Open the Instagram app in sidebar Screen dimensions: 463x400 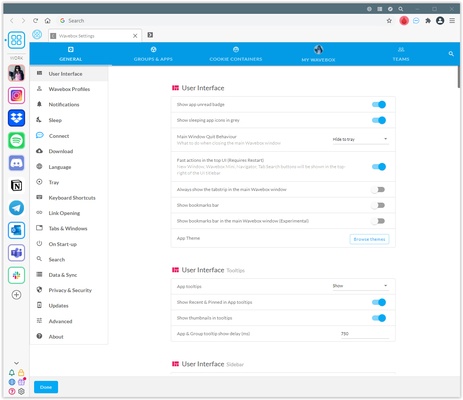tap(16, 96)
